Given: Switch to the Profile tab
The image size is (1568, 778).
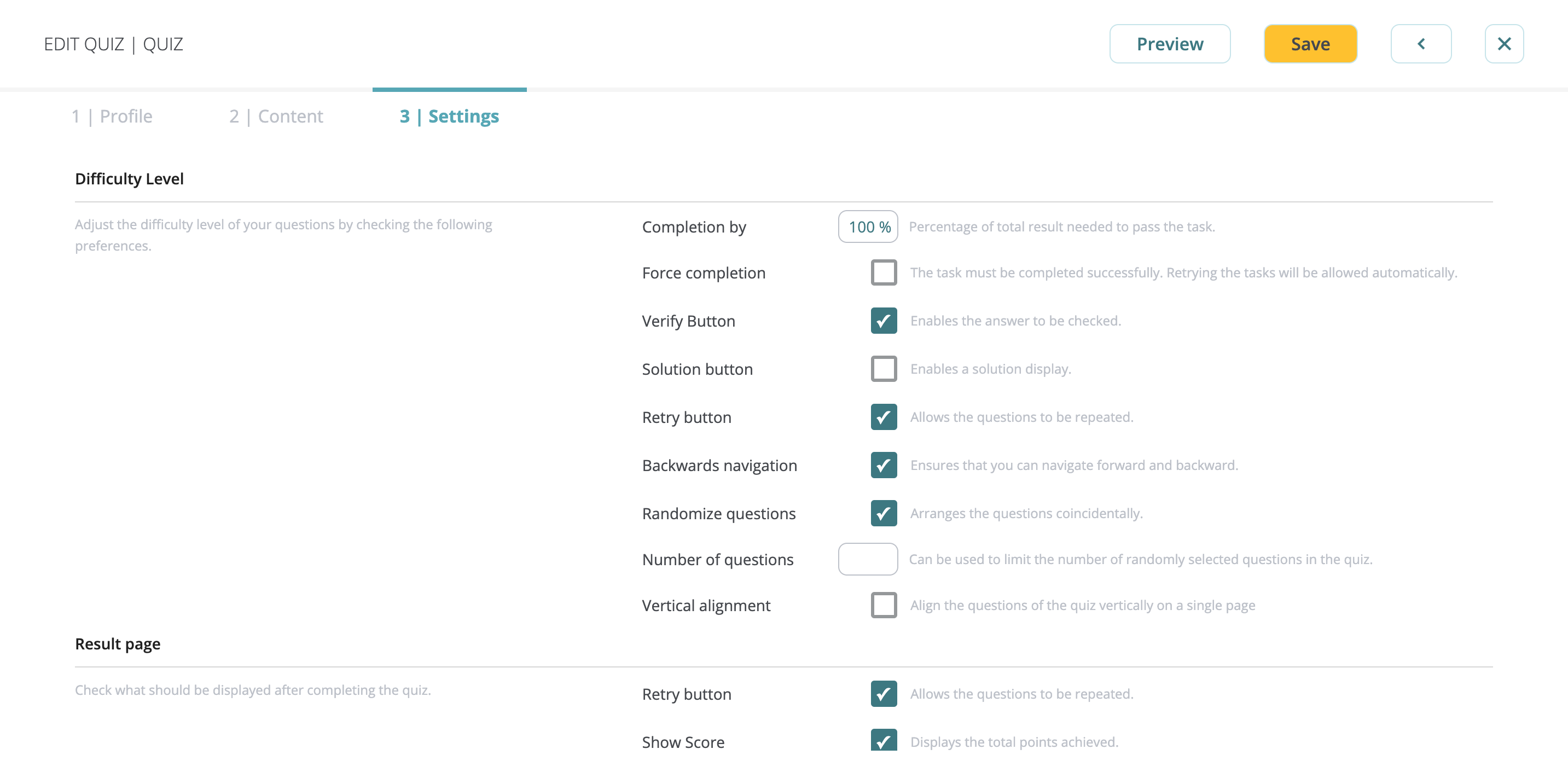Looking at the screenshot, I should 112,117.
